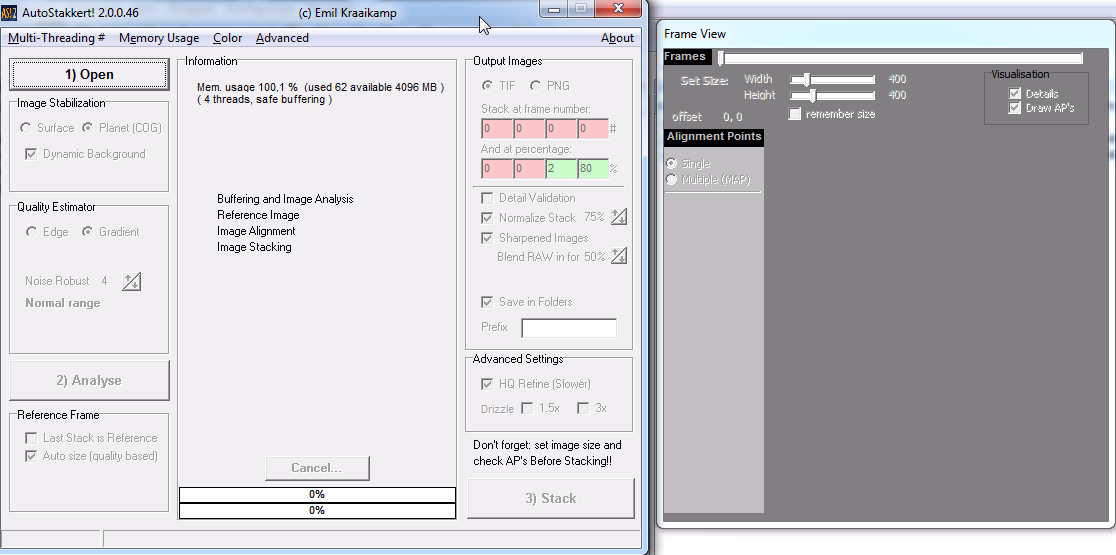Click the Blend RAW percentage adjuster icon
Viewport: 1116px width, 555px height.
pos(619,257)
